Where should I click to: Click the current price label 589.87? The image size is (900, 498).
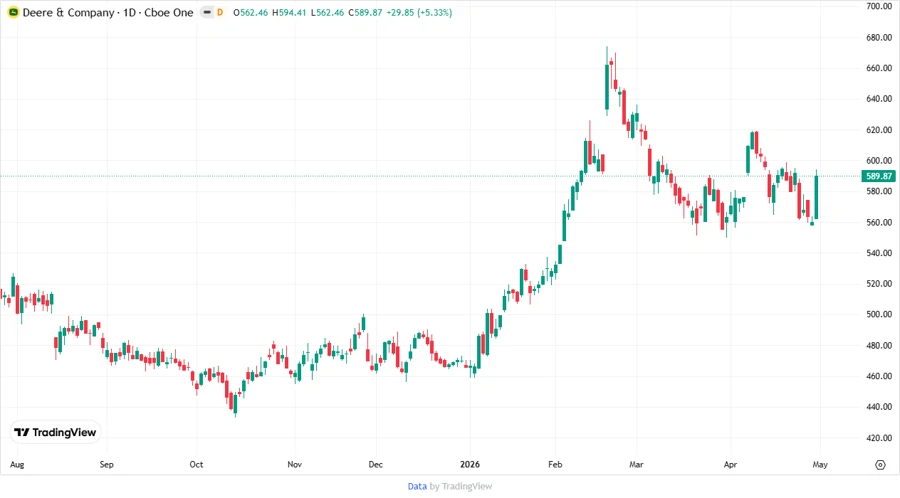(x=879, y=176)
